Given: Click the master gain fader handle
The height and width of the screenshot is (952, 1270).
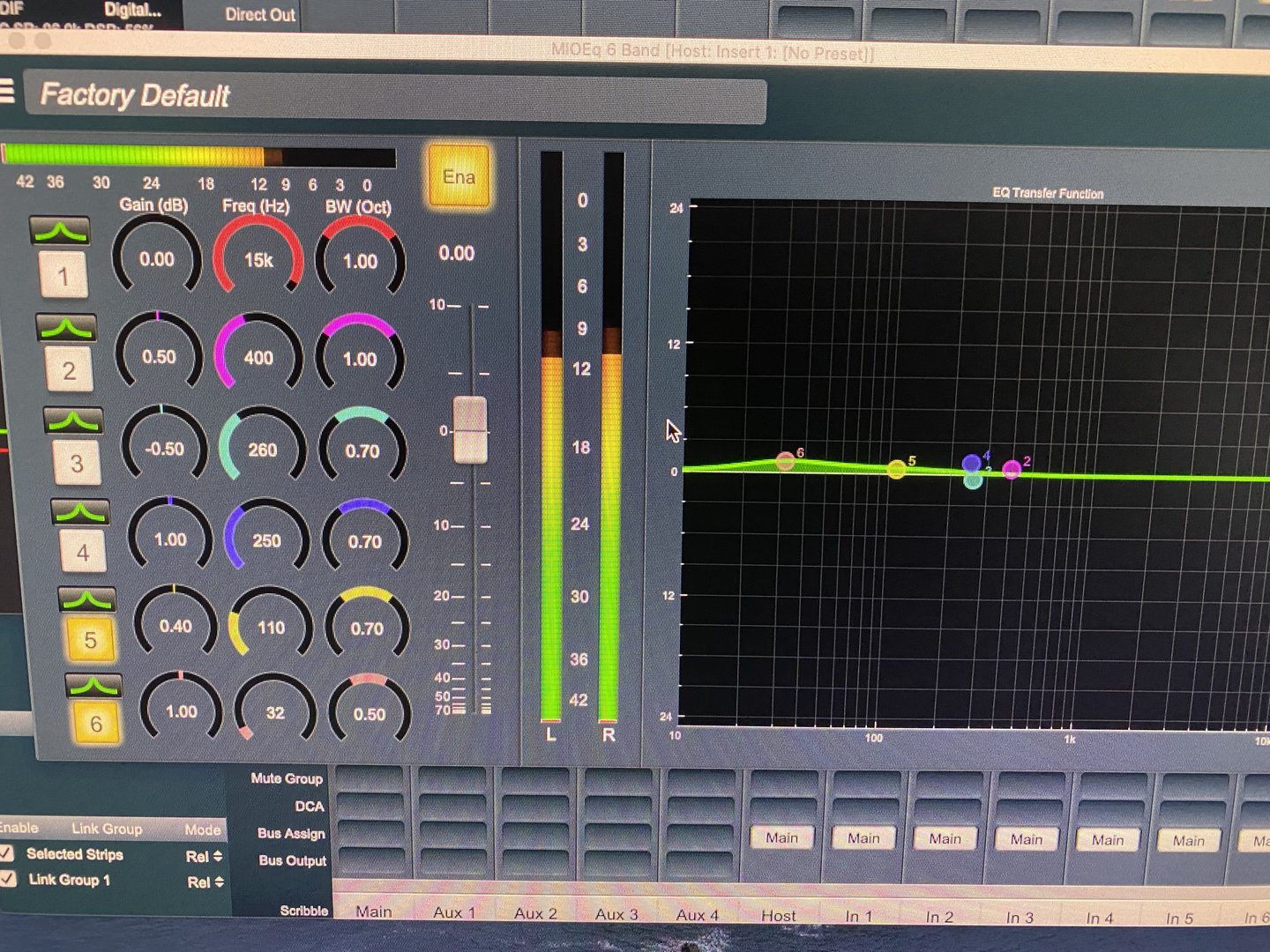Looking at the screenshot, I should point(470,430).
